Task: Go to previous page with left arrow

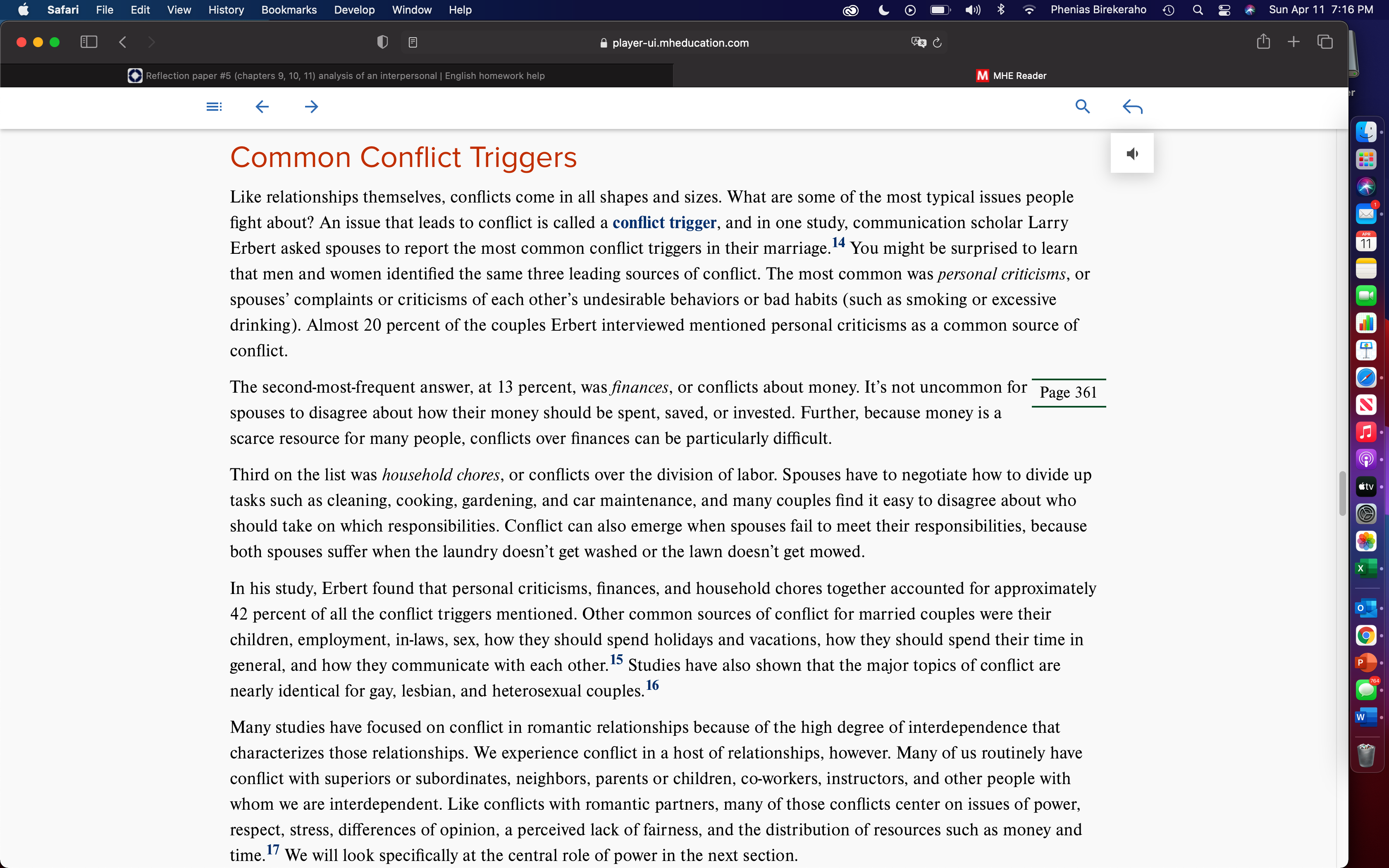Action: click(x=262, y=107)
